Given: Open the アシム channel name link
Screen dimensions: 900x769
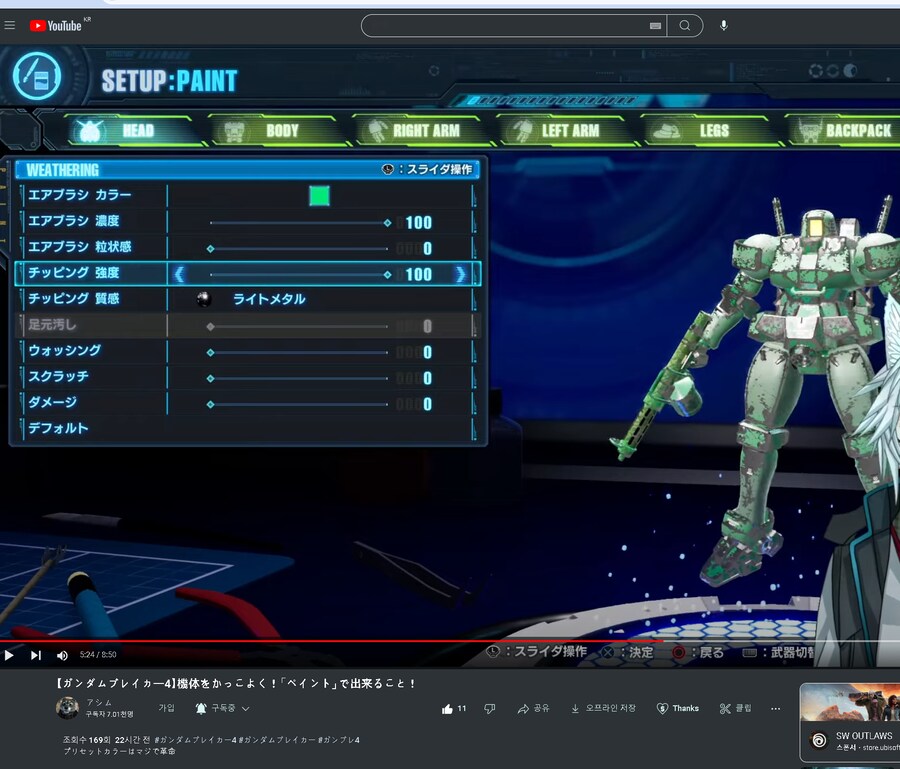Looking at the screenshot, I should point(99,702).
